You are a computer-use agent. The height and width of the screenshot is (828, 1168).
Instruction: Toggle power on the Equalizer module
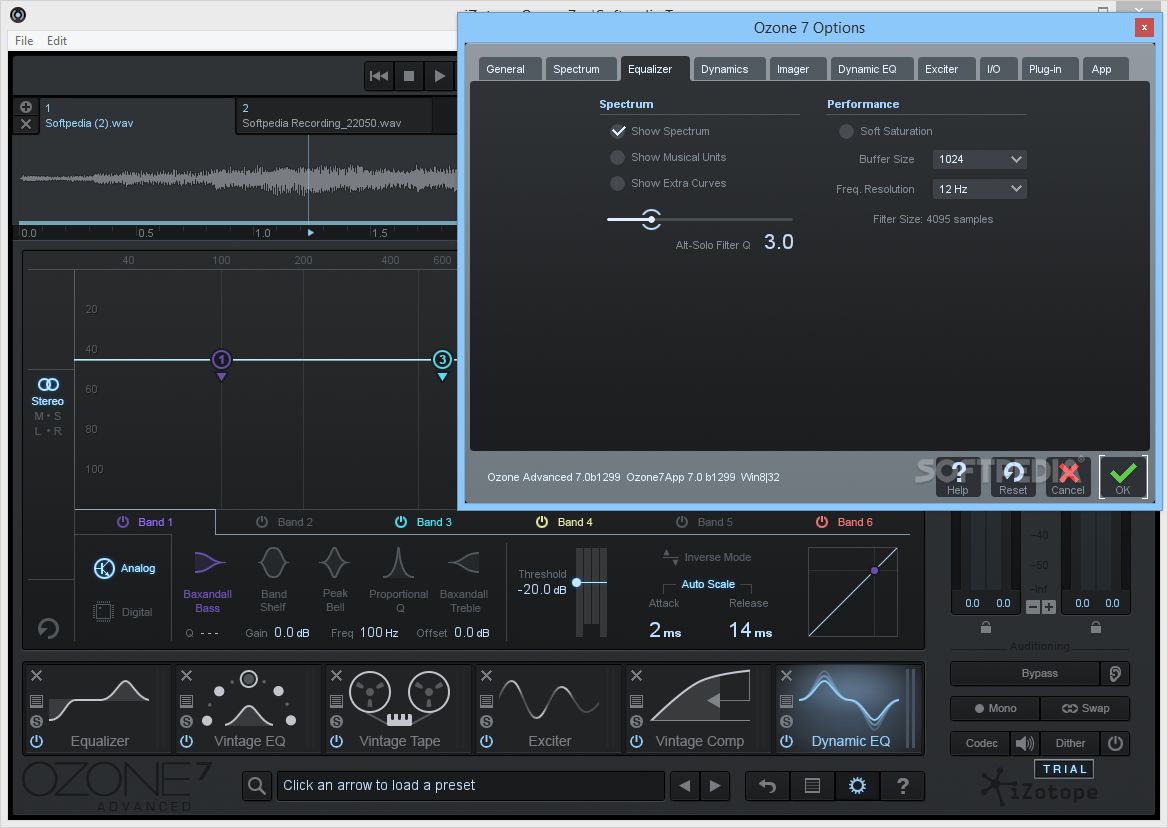(36, 741)
